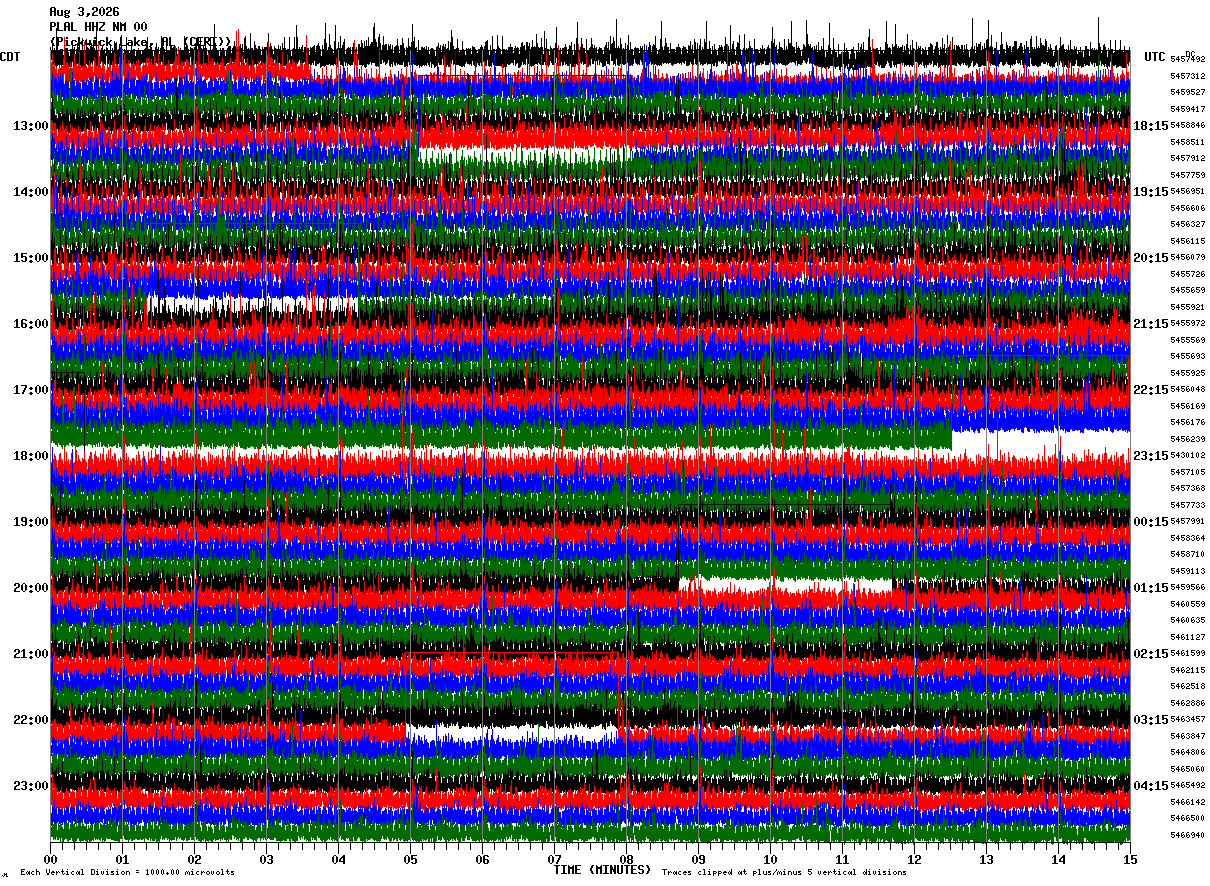Click minute '07' on the time axis
Image resolution: width=1210 pixels, height=886 pixels.
click(554, 859)
